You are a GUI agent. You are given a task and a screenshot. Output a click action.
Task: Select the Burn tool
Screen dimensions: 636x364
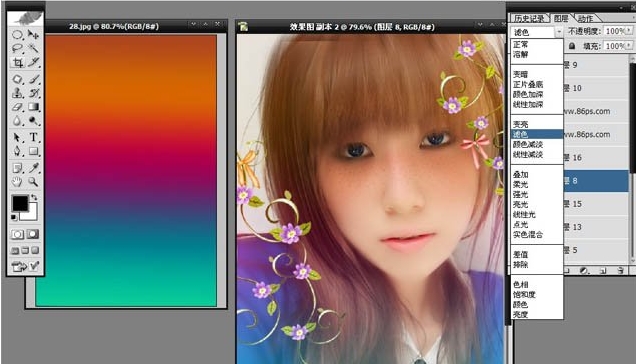[x=33, y=121]
